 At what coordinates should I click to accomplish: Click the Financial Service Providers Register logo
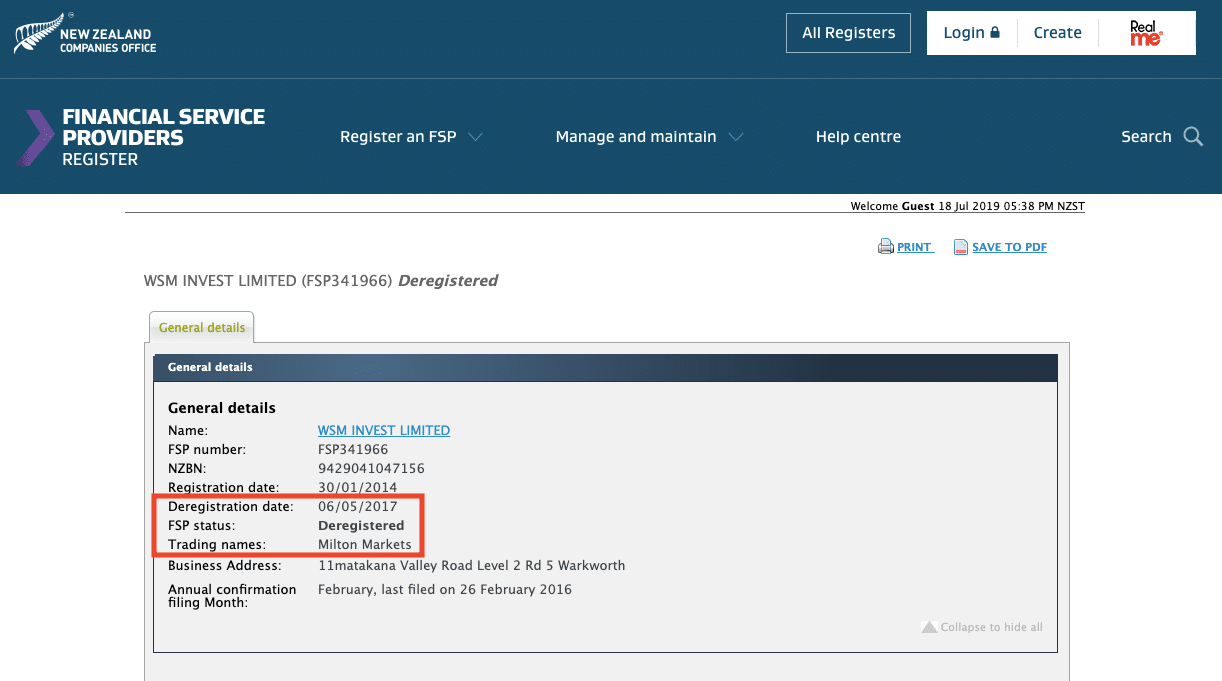pyautogui.click(x=140, y=137)
